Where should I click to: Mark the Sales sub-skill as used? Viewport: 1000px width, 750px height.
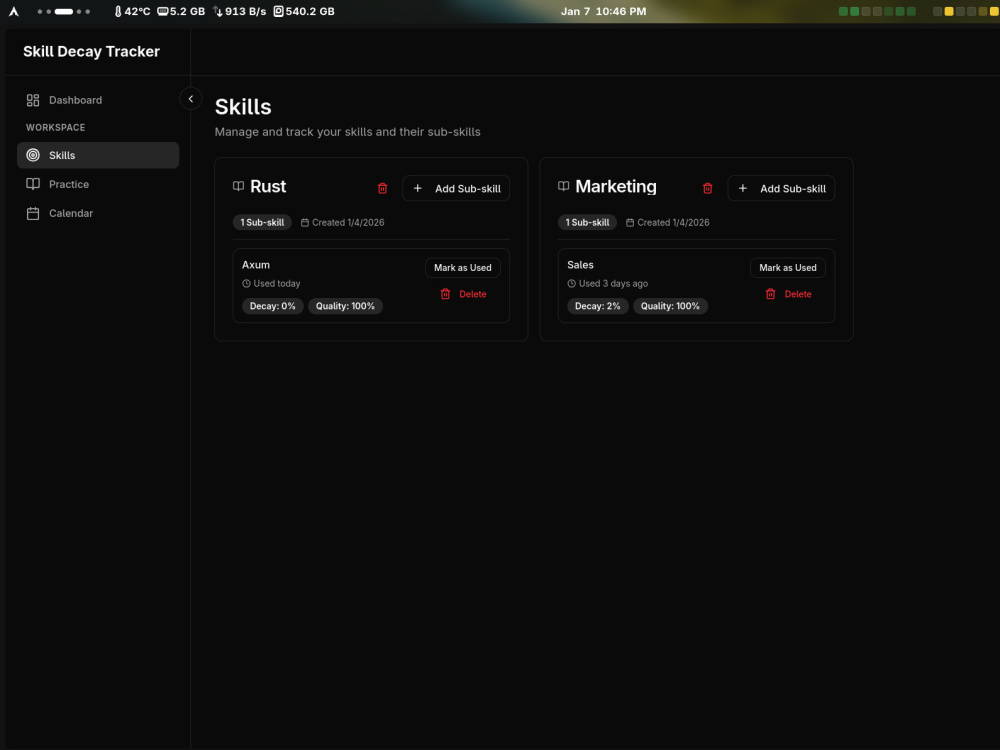pos(788,268)
